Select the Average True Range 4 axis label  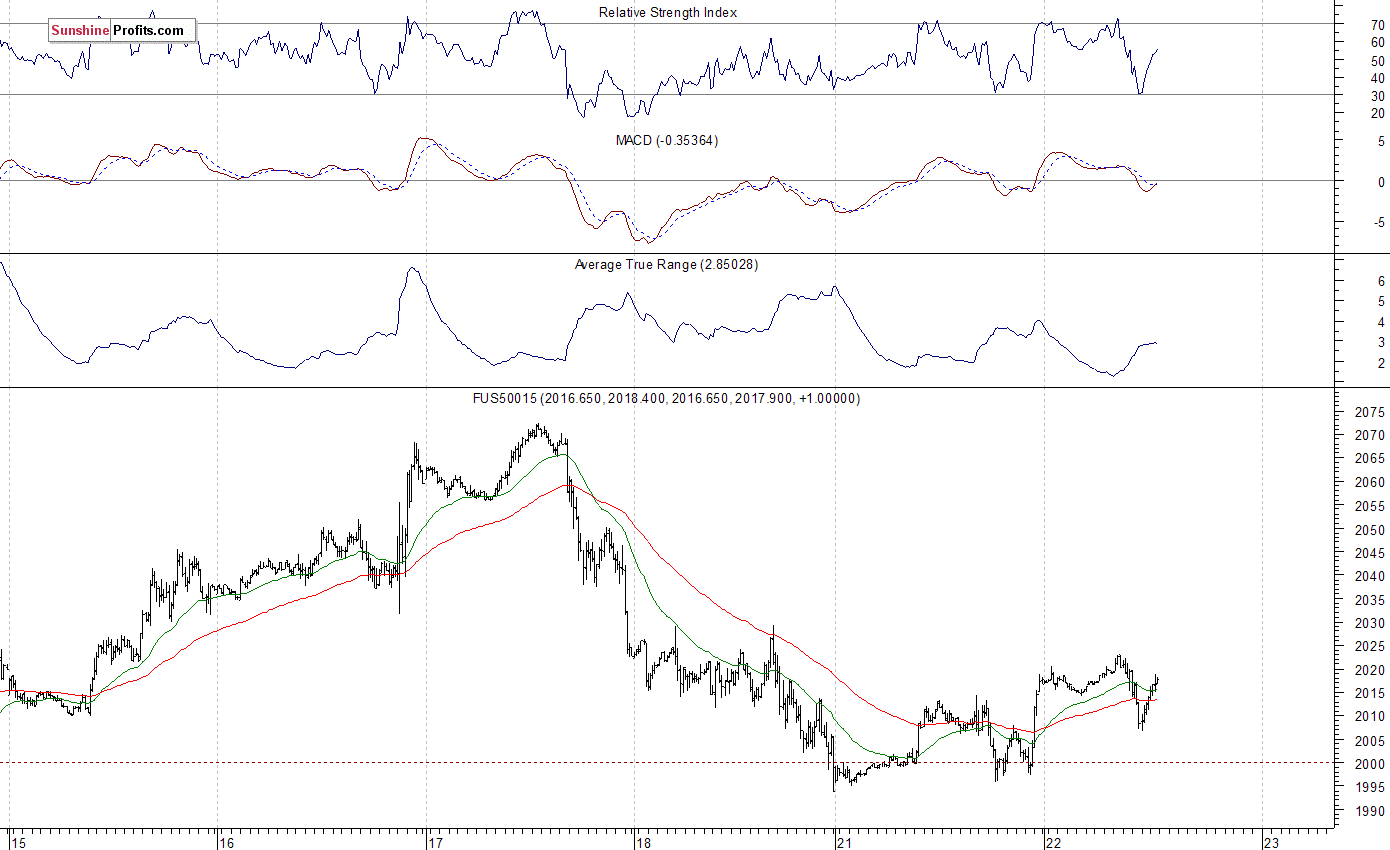click(x=1382, y=322)
